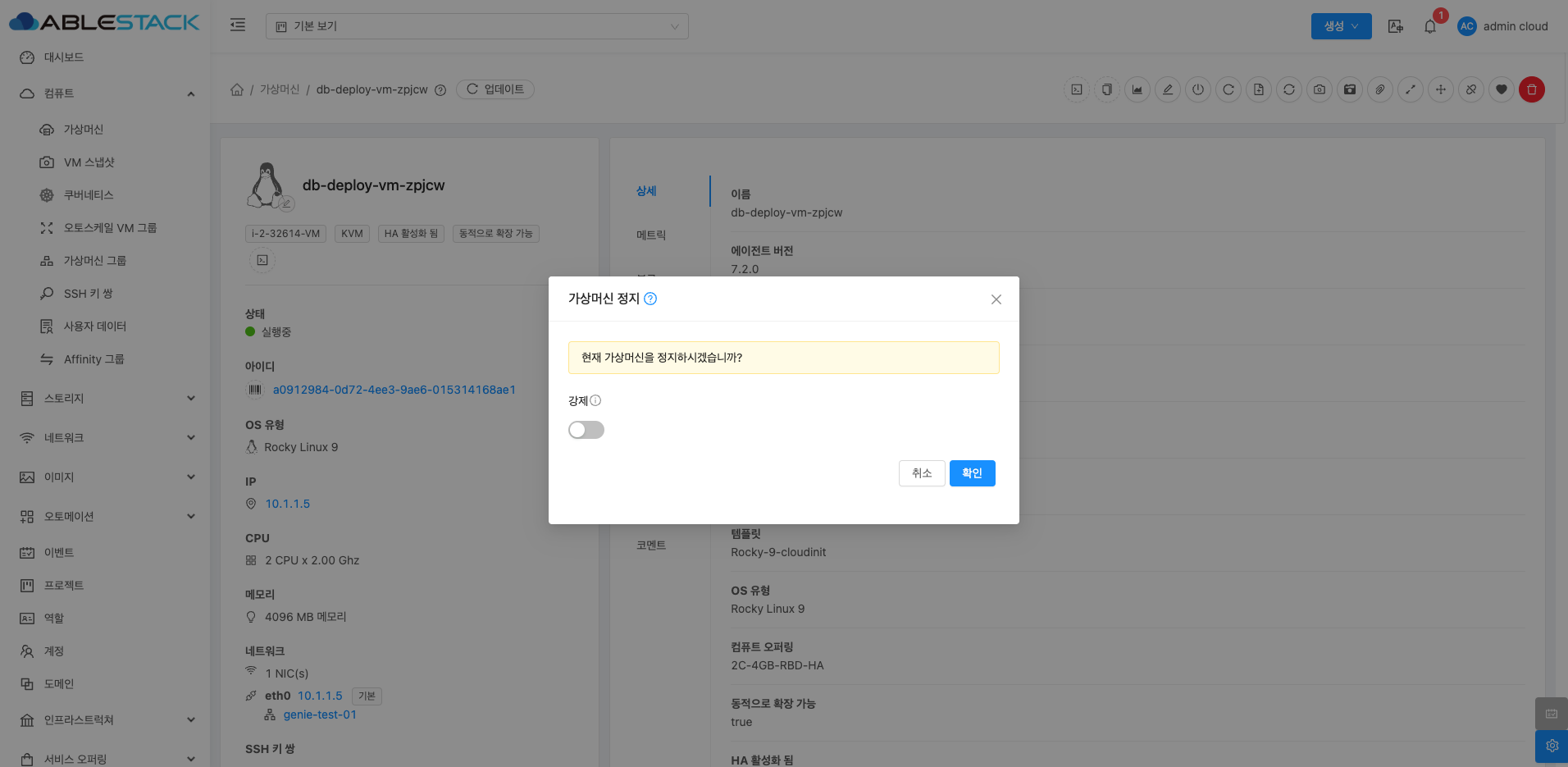
Task: Open 쿠버네티스 in the sidebar
Action: coord(89,195)
